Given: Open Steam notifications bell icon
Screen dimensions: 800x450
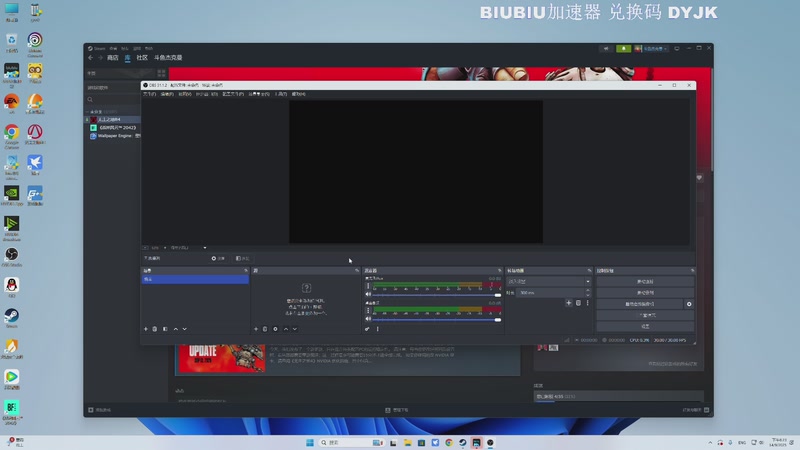Looking at the screenshot, I should tap(623, 48).
